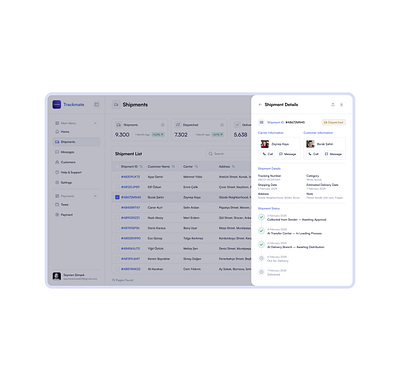This screenshot has width=400, height=381.
Task: Collapse the Main Menu section chevron
Action: pyautogui.click(x=95, y=123)
